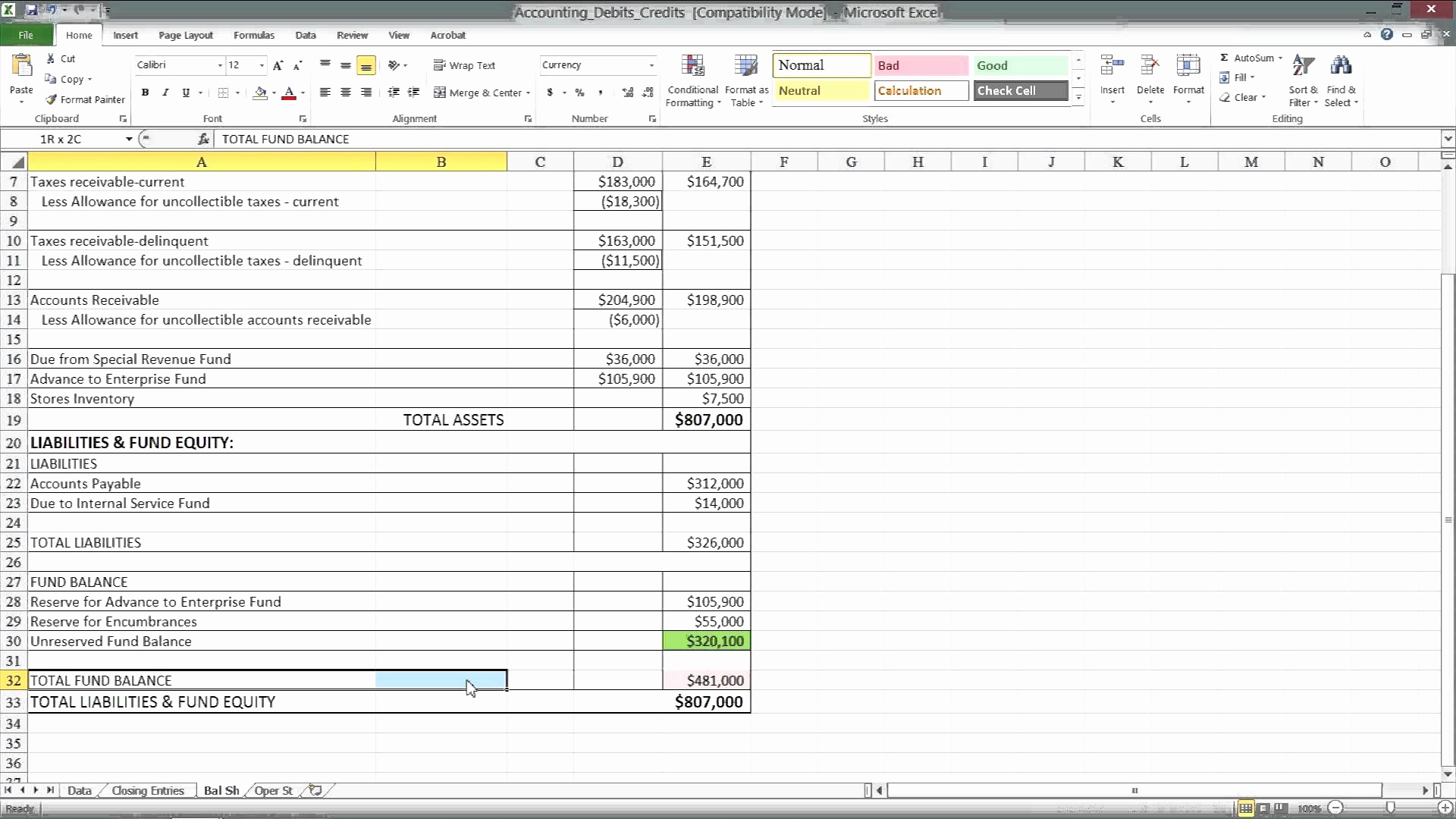The width and height of the screenshot is (1456, 819).
Task: Toggle Bold formatting
Action: pyautogui.click(x=145, y=93)
